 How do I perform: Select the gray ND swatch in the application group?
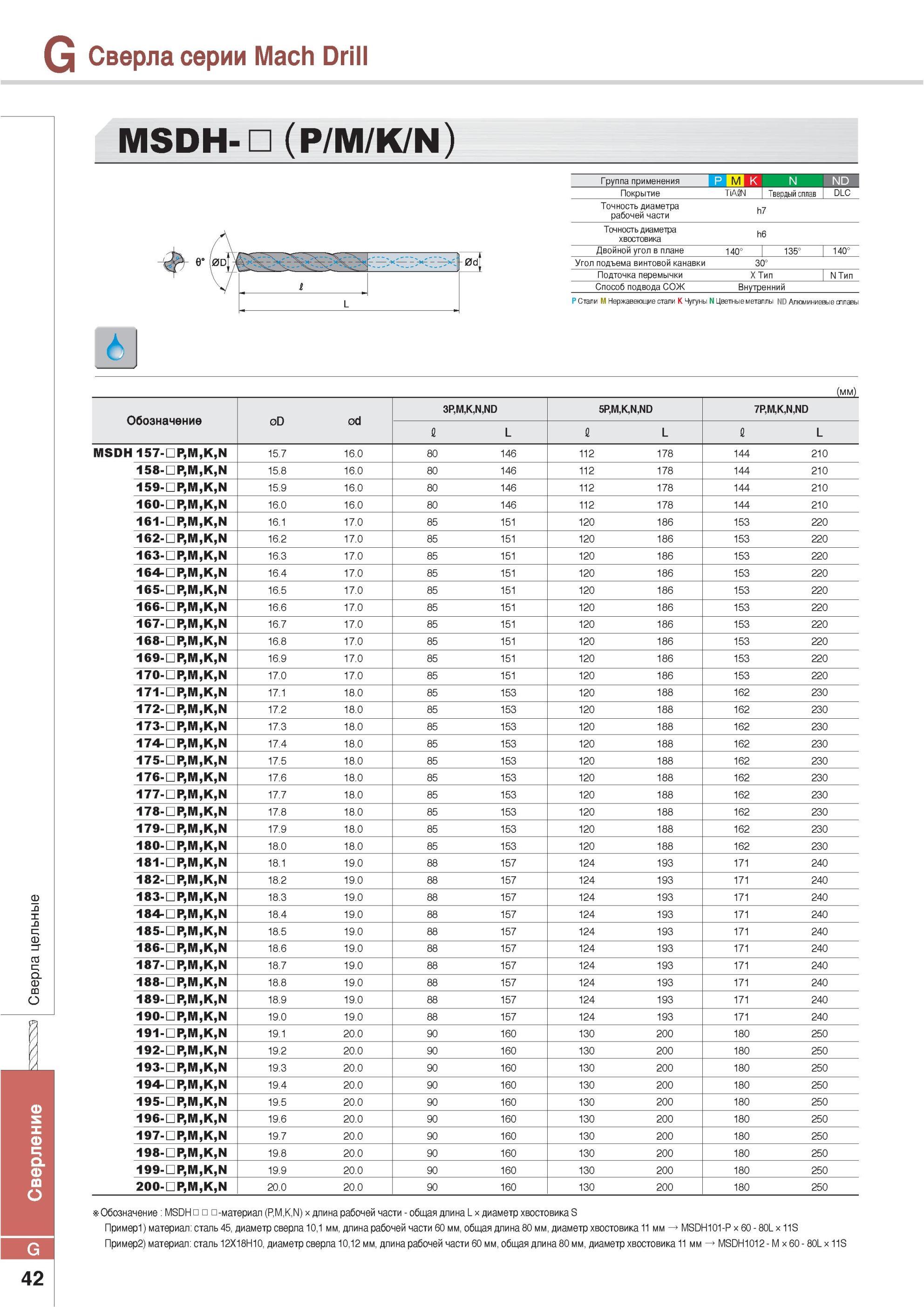pyautogui.click(x=841, y=180)
